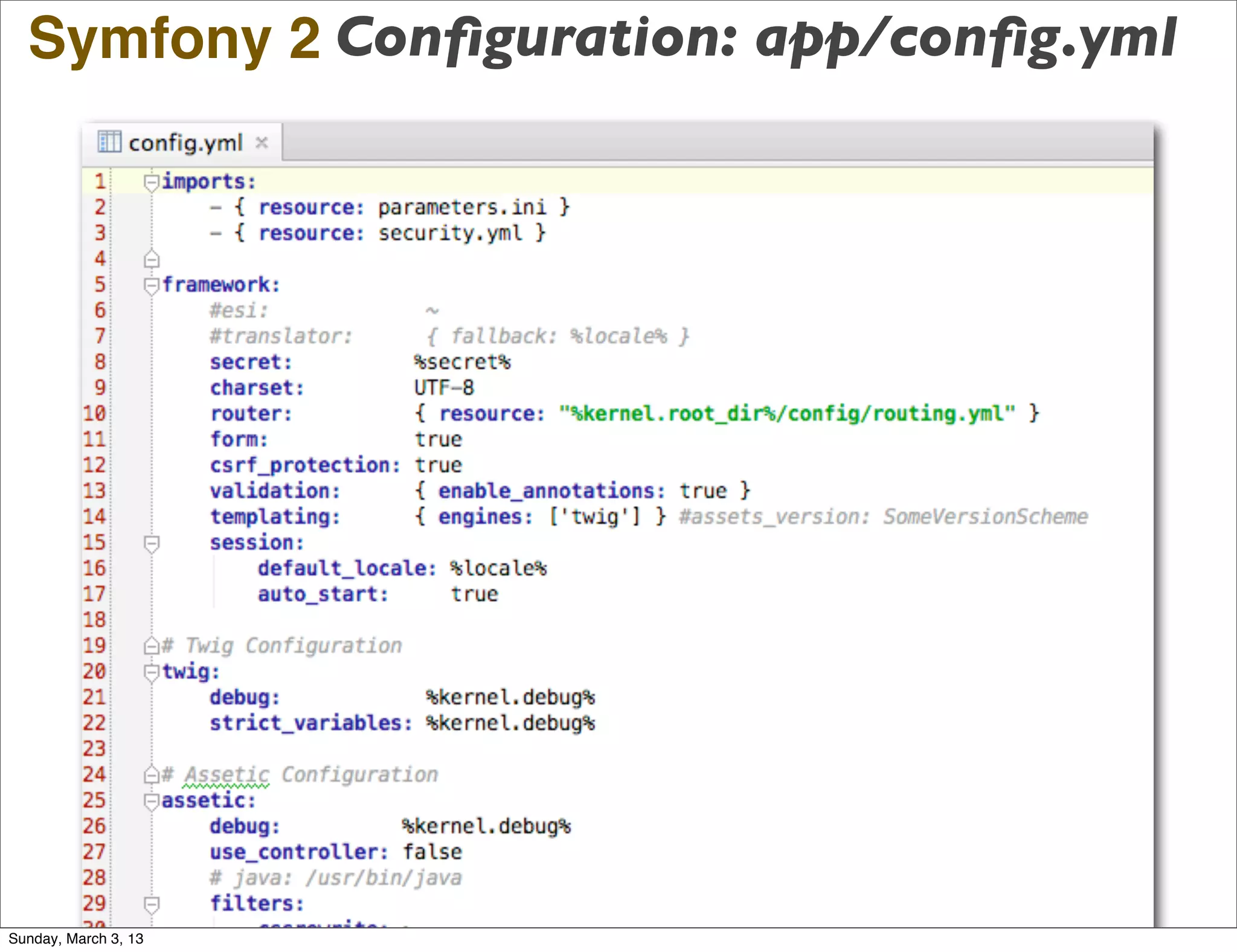Click the 'secret:' key
This screenshot has height=952, width=1237.
pyautogui.click(x=251, y=362)
